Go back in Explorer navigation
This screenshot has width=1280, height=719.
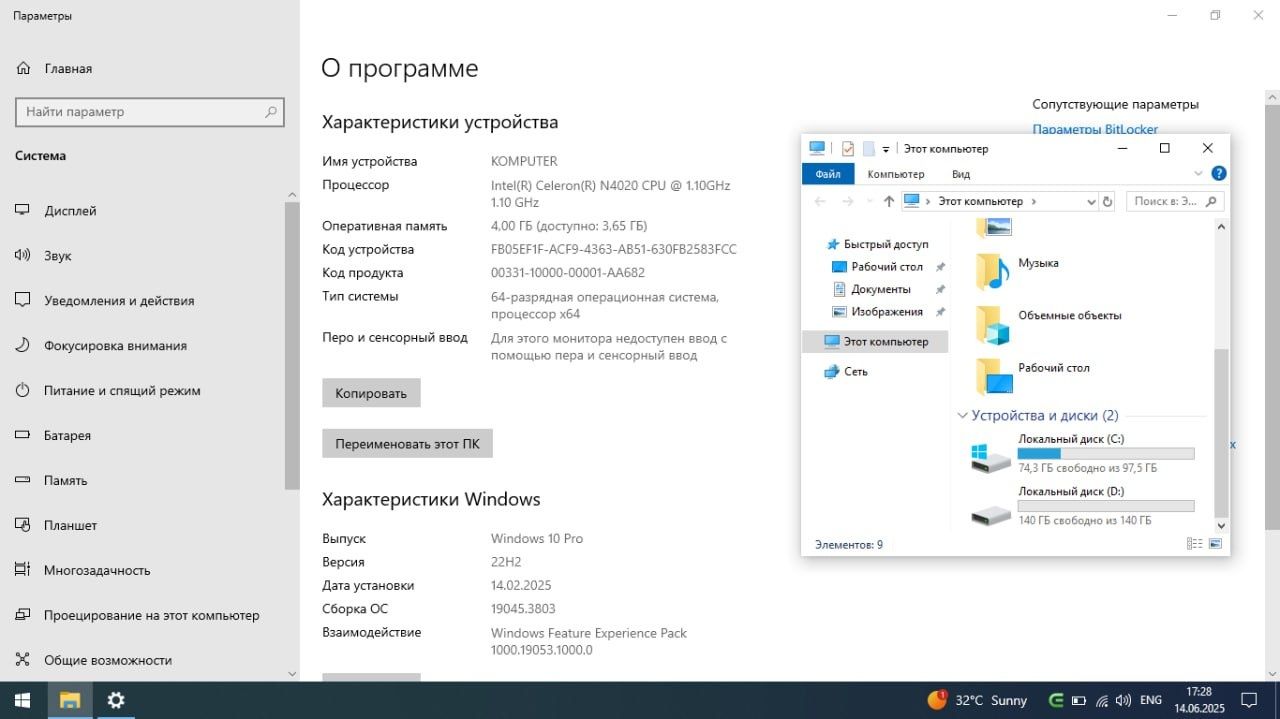click(820, 201)
